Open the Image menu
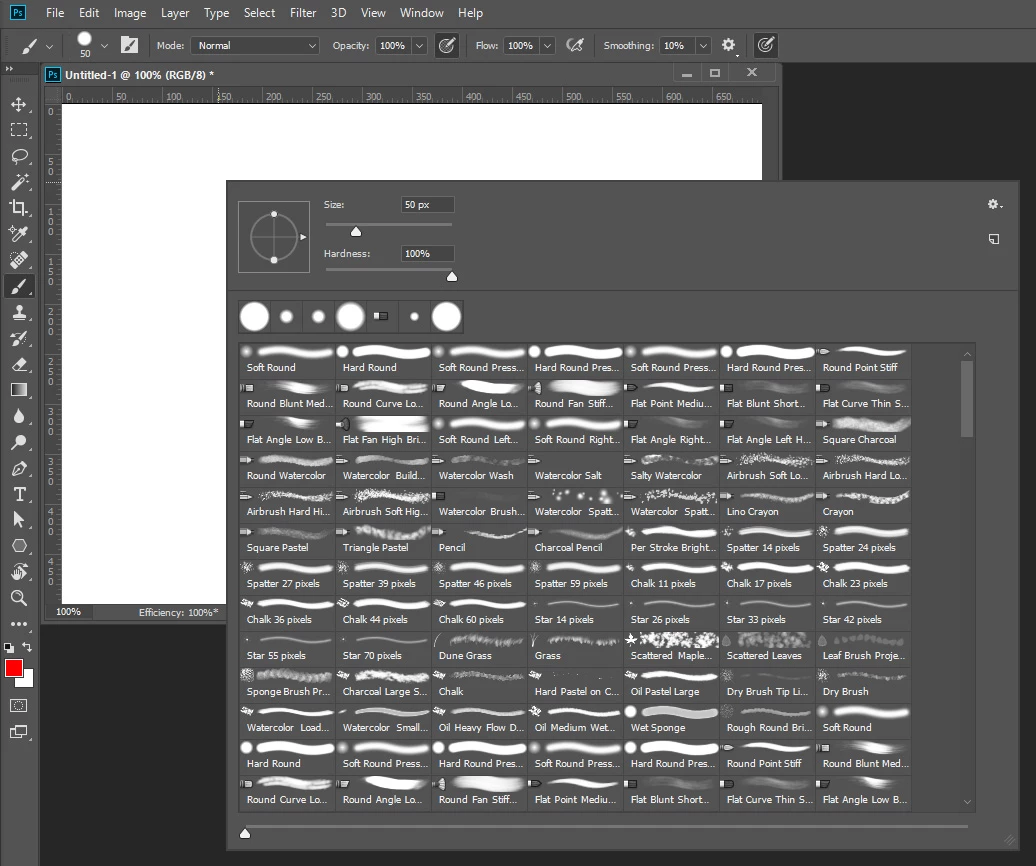1036x866 pixels. pos(130,13)
